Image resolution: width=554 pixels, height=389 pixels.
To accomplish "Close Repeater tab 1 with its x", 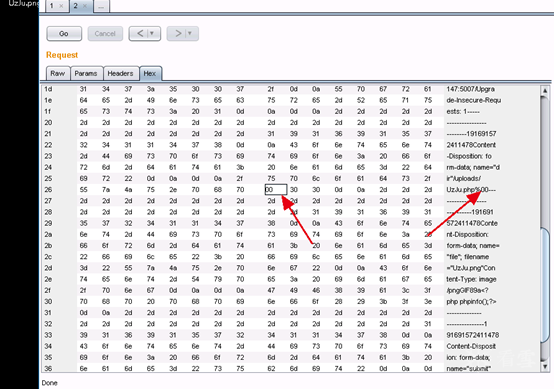I will click(61, 6).
